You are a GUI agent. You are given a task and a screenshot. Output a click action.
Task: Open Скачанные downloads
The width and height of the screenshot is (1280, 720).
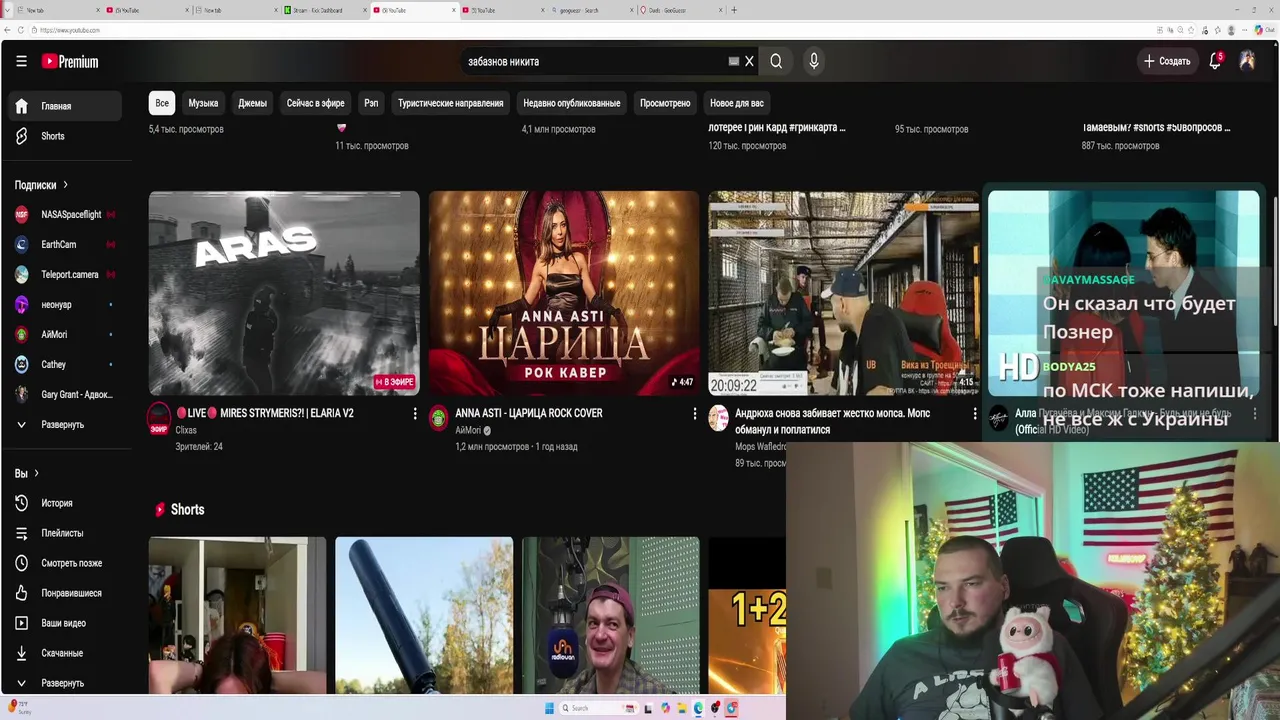[65, 653]
